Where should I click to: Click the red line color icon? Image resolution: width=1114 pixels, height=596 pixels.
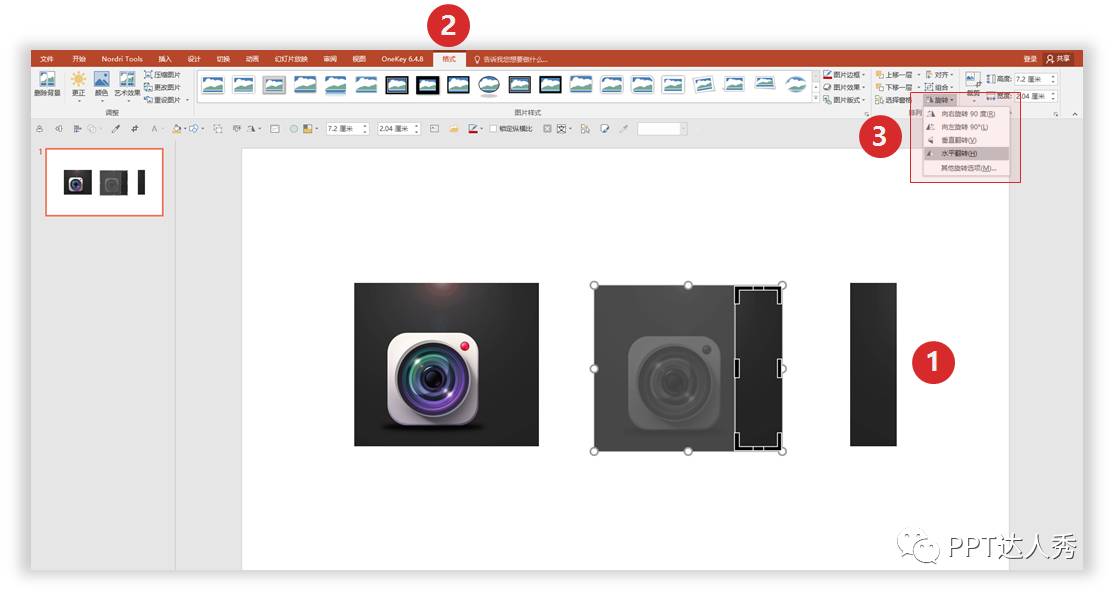[472, 129]
